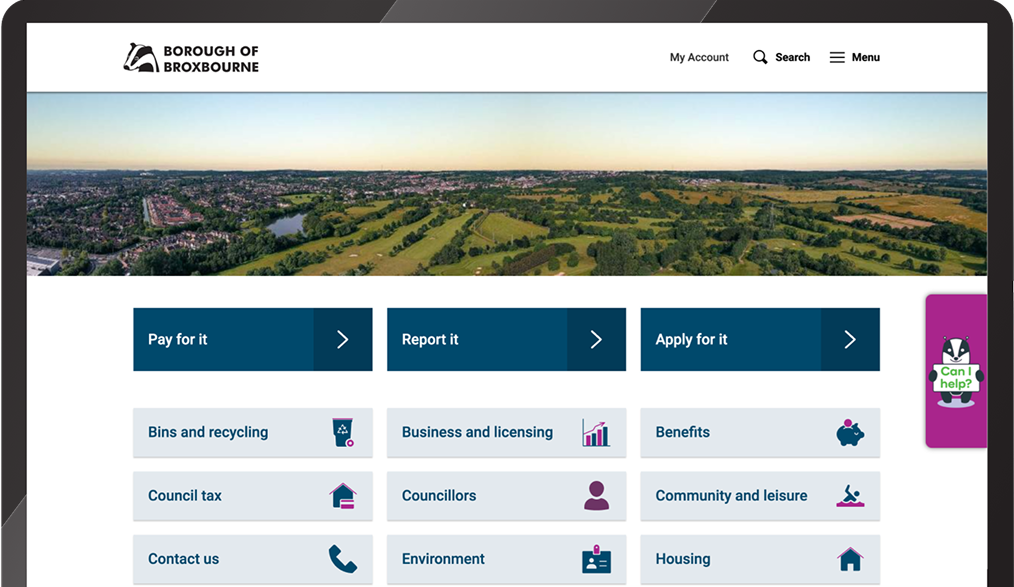
Task: Go to the Housing link
Action: pyautogui.click(x=683, y=559)
